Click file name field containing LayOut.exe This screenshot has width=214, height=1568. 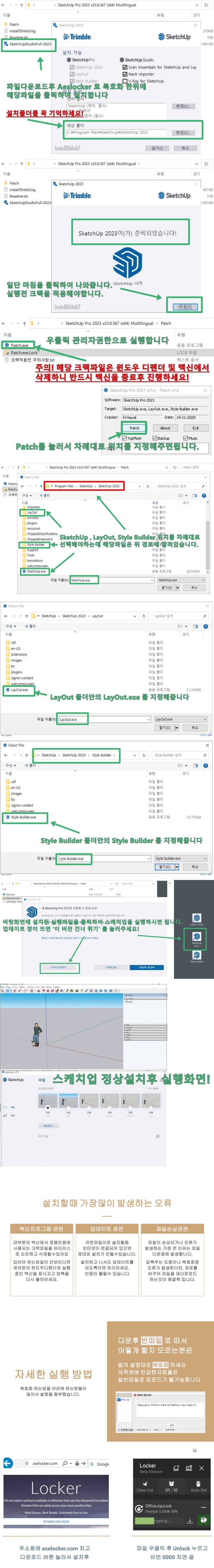pos(104,719)
